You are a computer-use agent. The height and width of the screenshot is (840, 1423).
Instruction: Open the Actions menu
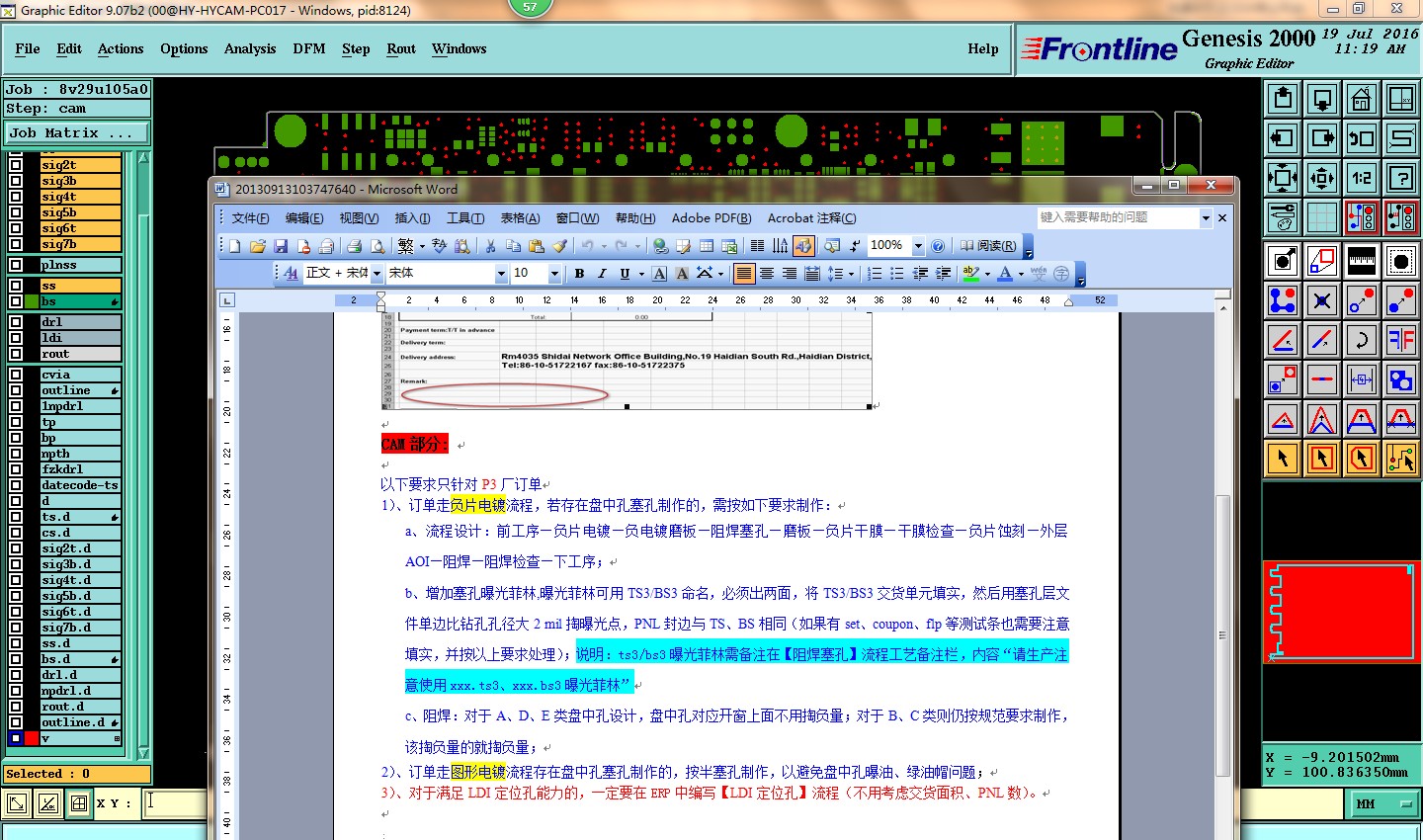[121, 48]
